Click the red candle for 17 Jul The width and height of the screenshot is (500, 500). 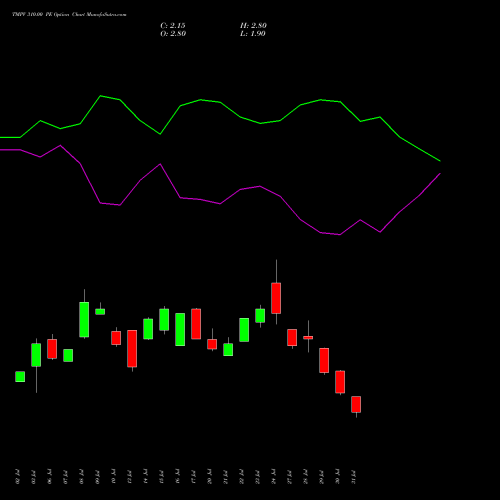point(196,324)
